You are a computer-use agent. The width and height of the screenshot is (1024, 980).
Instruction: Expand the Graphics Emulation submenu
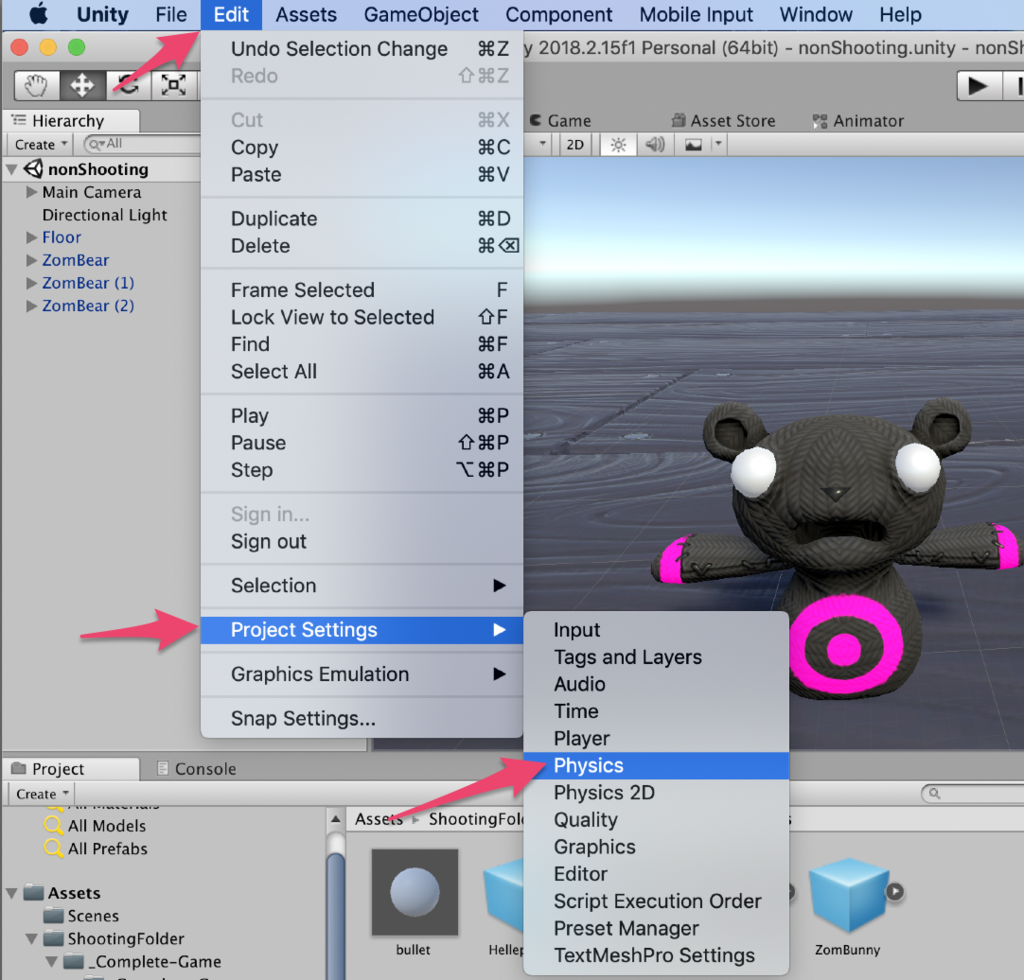point(362,674)
